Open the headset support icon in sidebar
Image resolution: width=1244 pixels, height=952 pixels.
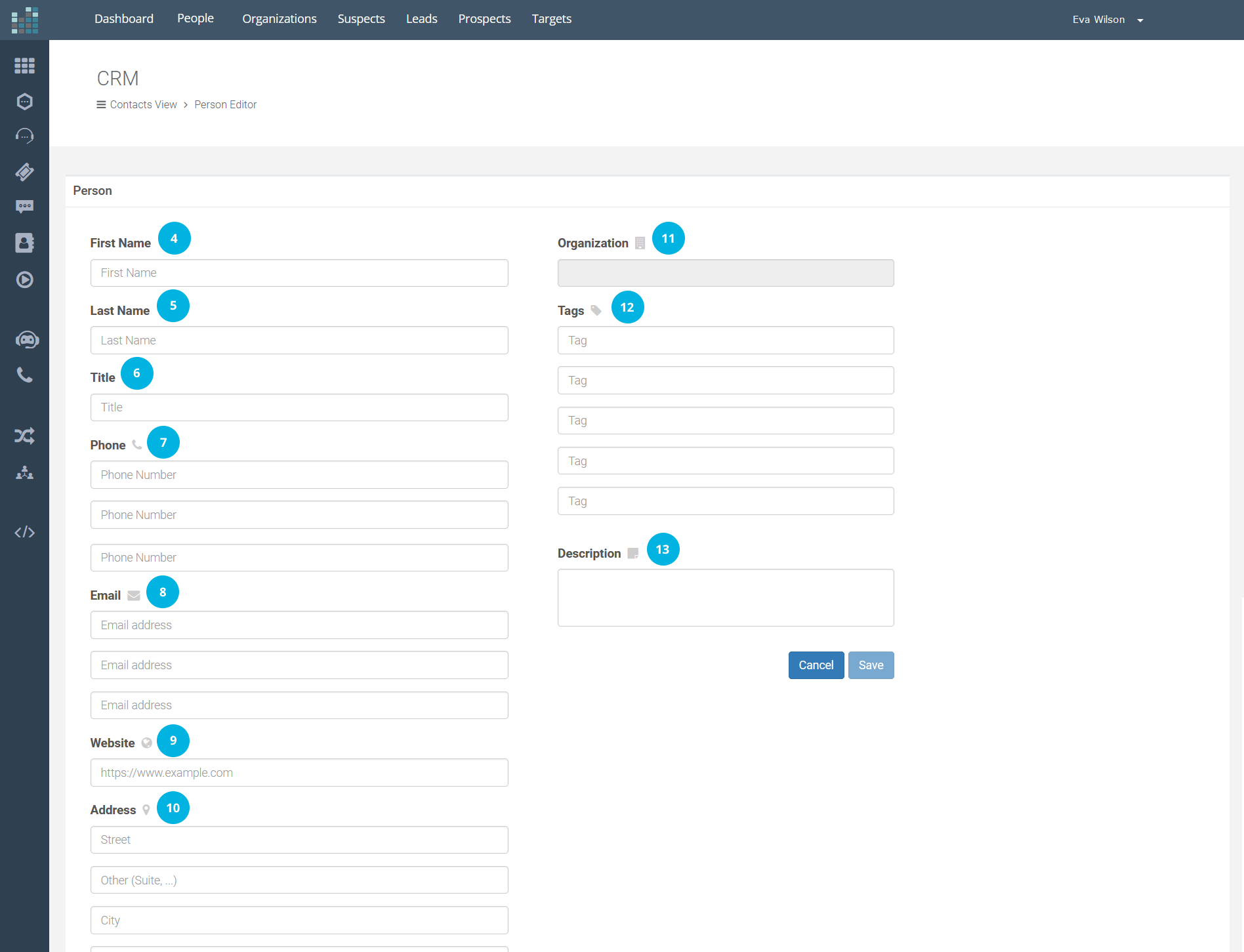(x=24, y=136)
